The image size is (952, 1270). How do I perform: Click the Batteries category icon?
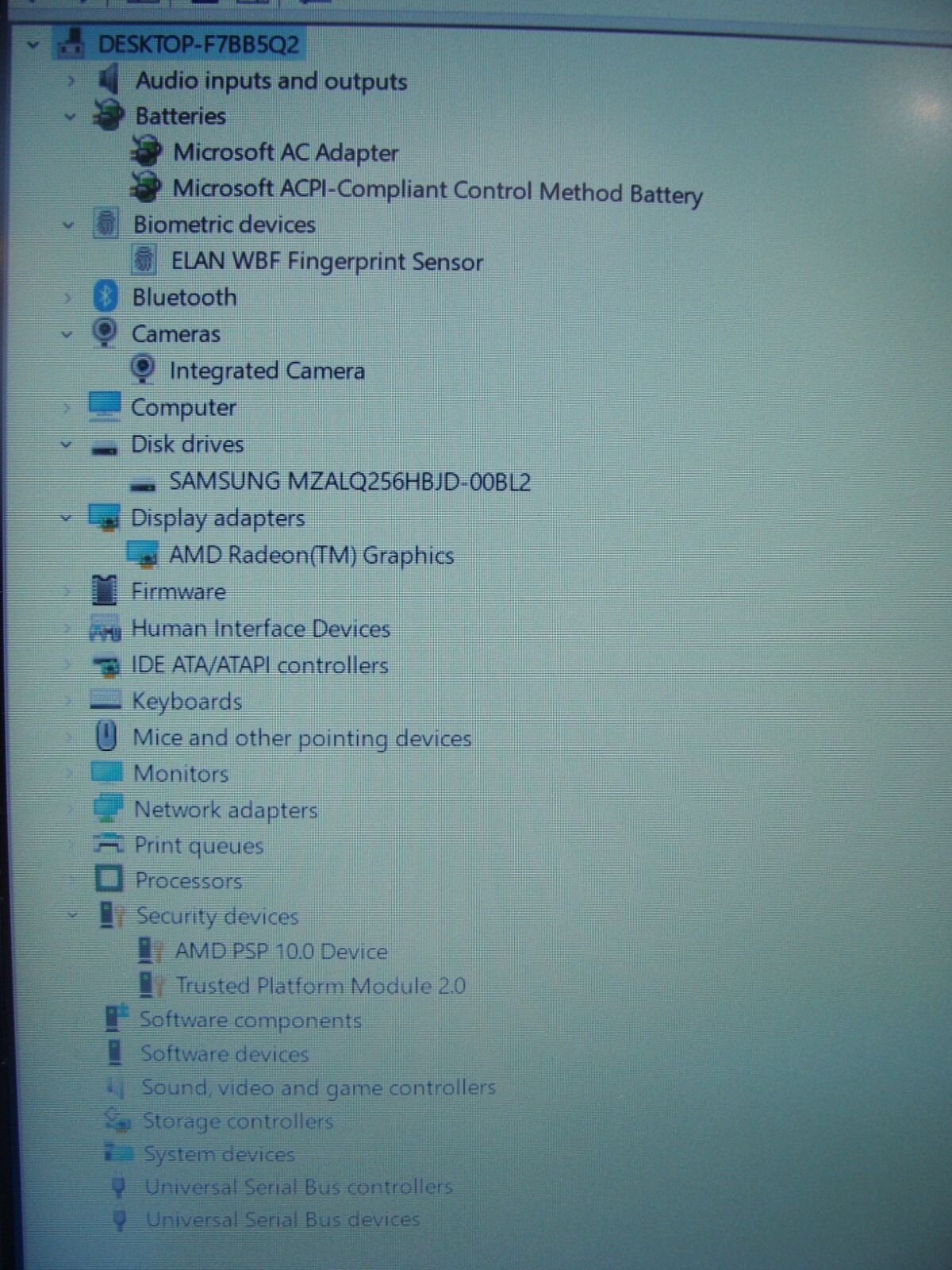pyautogui.click(x=108, y=115)
